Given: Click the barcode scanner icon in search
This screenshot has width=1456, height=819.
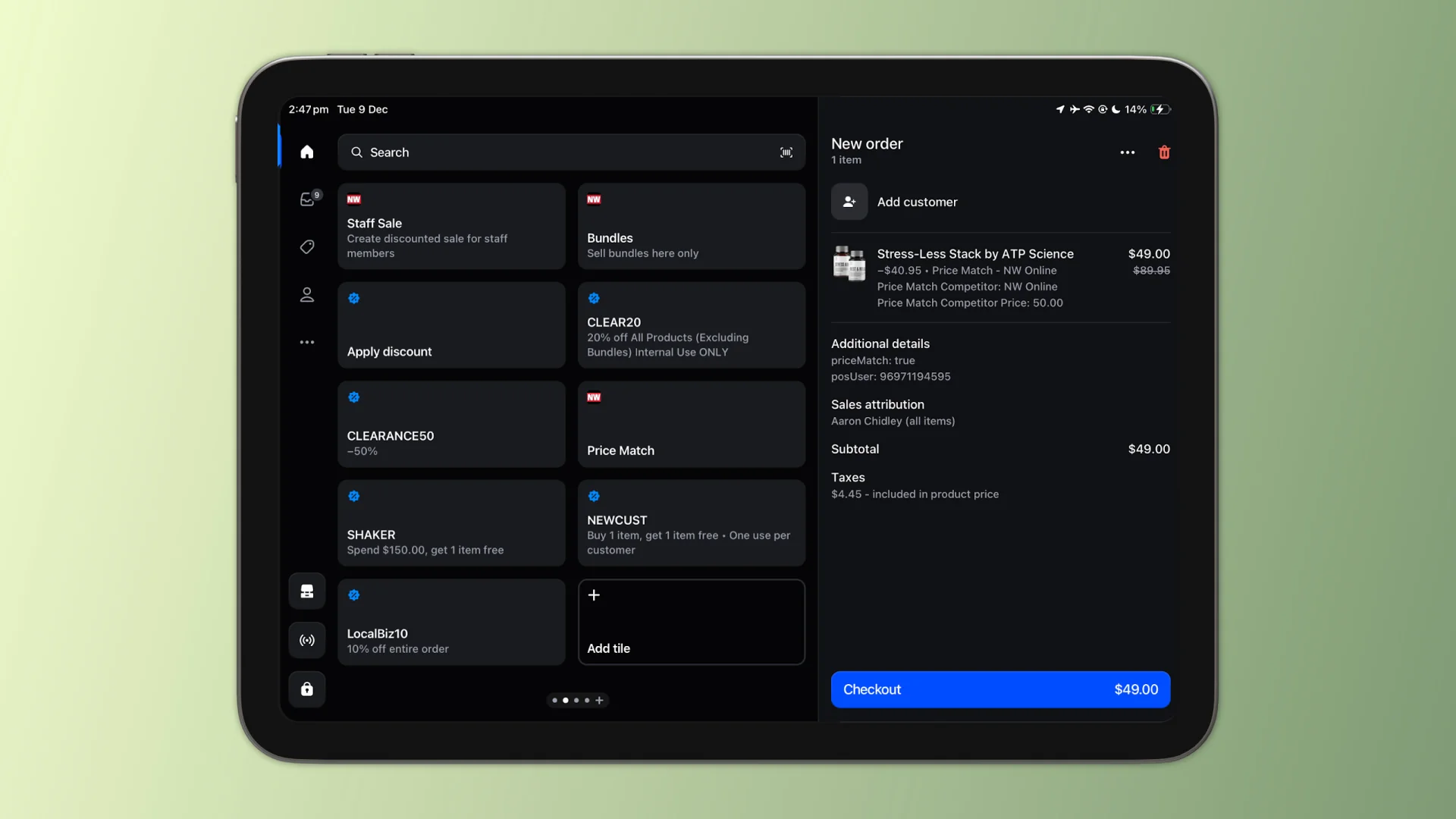Looking at the screenshot, I should (786, 152).
